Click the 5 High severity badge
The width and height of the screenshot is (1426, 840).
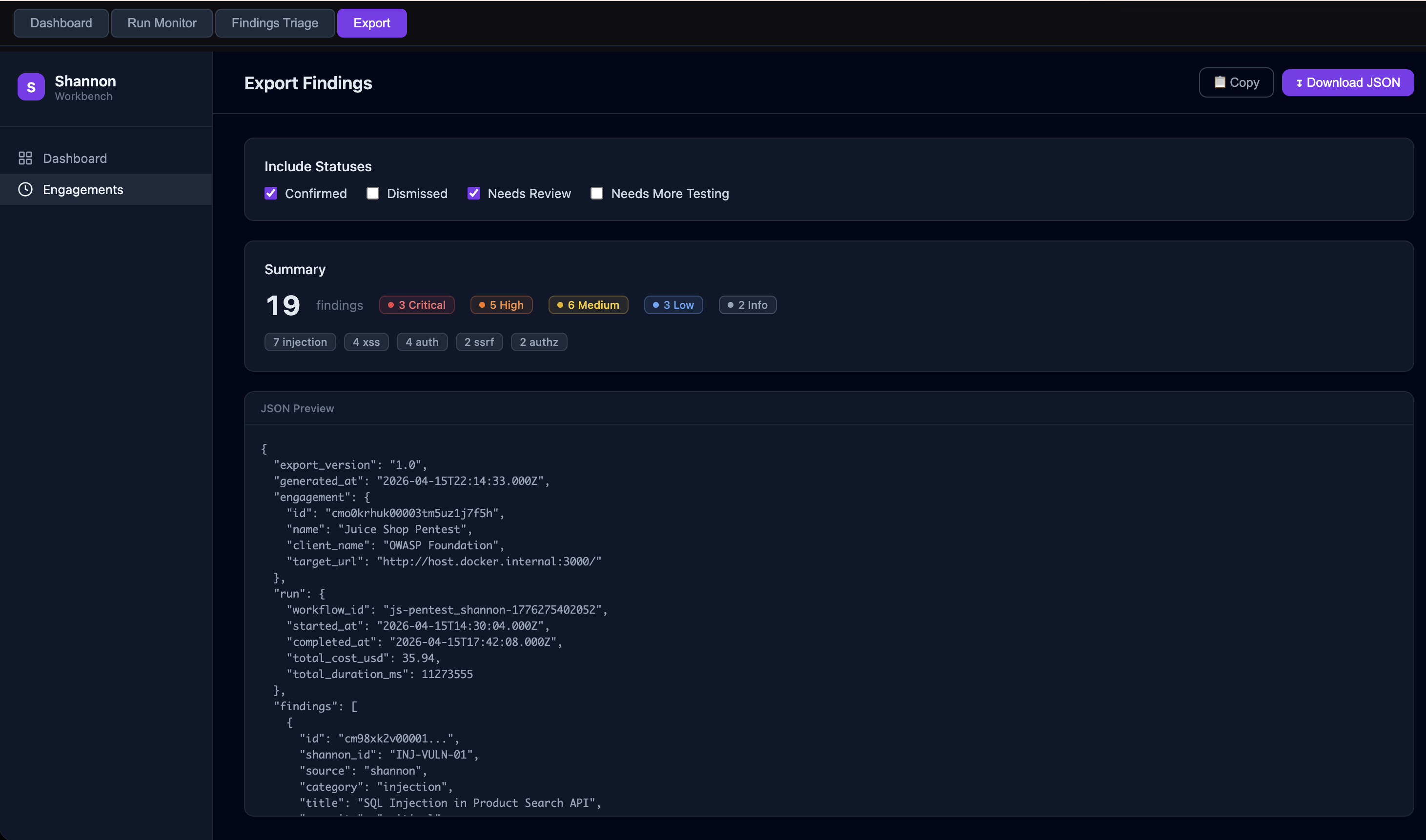(501, 305)
